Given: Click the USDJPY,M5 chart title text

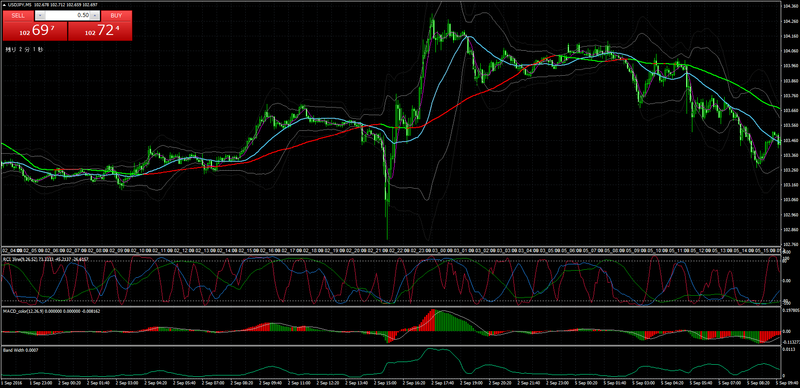Looking at the screenshot, I should coord(19,5).
